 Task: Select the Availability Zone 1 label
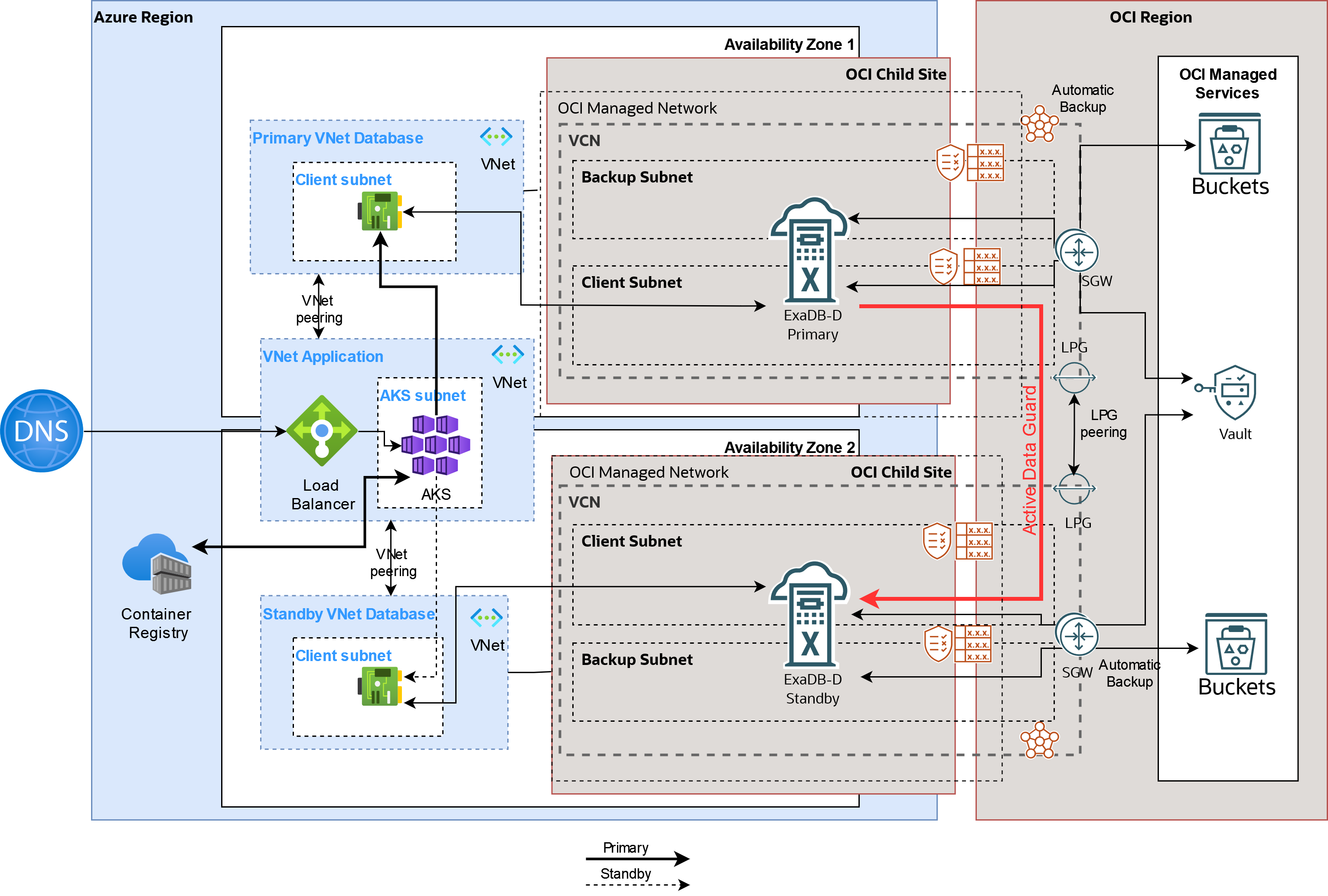click(789, 45)
